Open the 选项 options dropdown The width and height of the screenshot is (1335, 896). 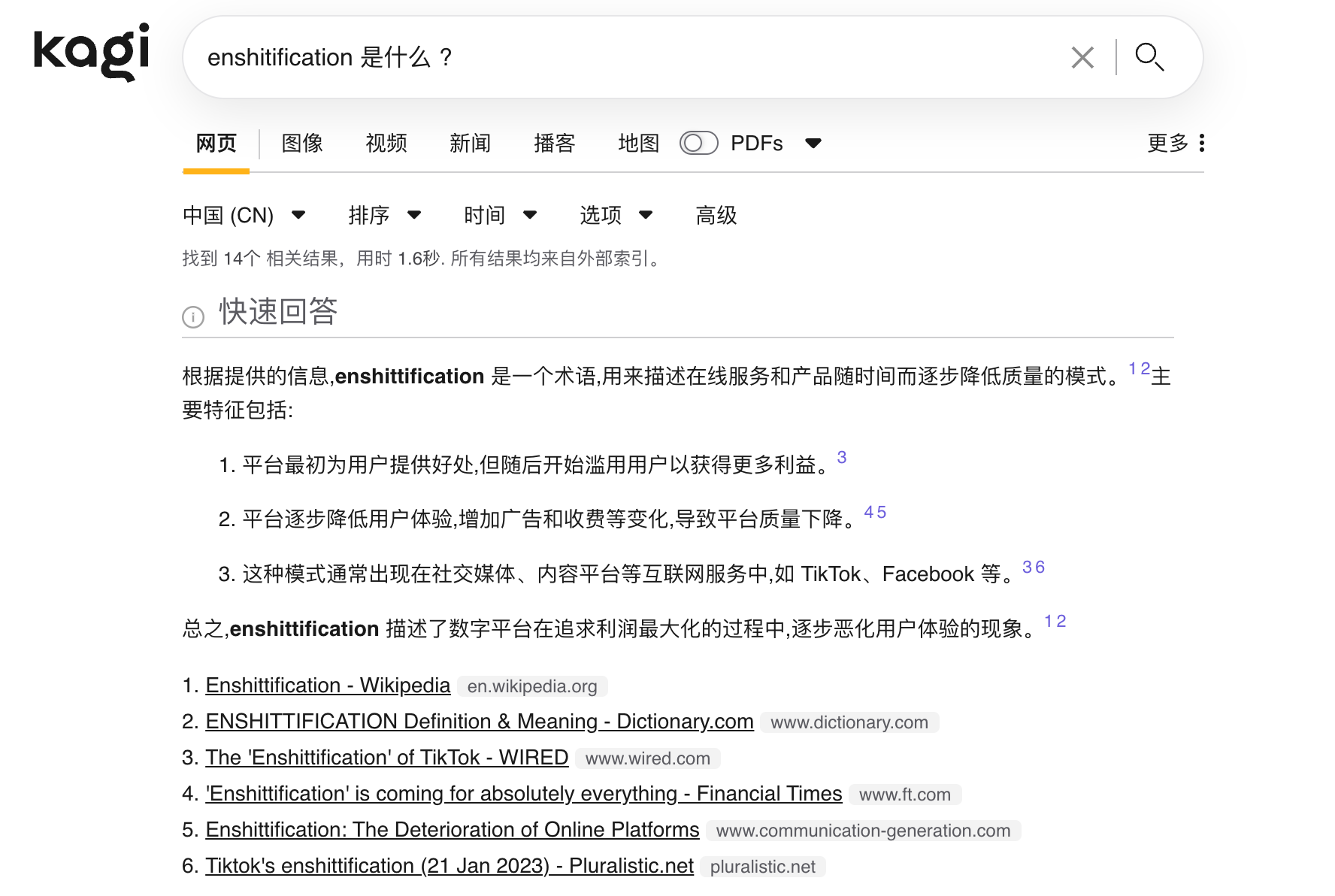click(x=616, y=216)
